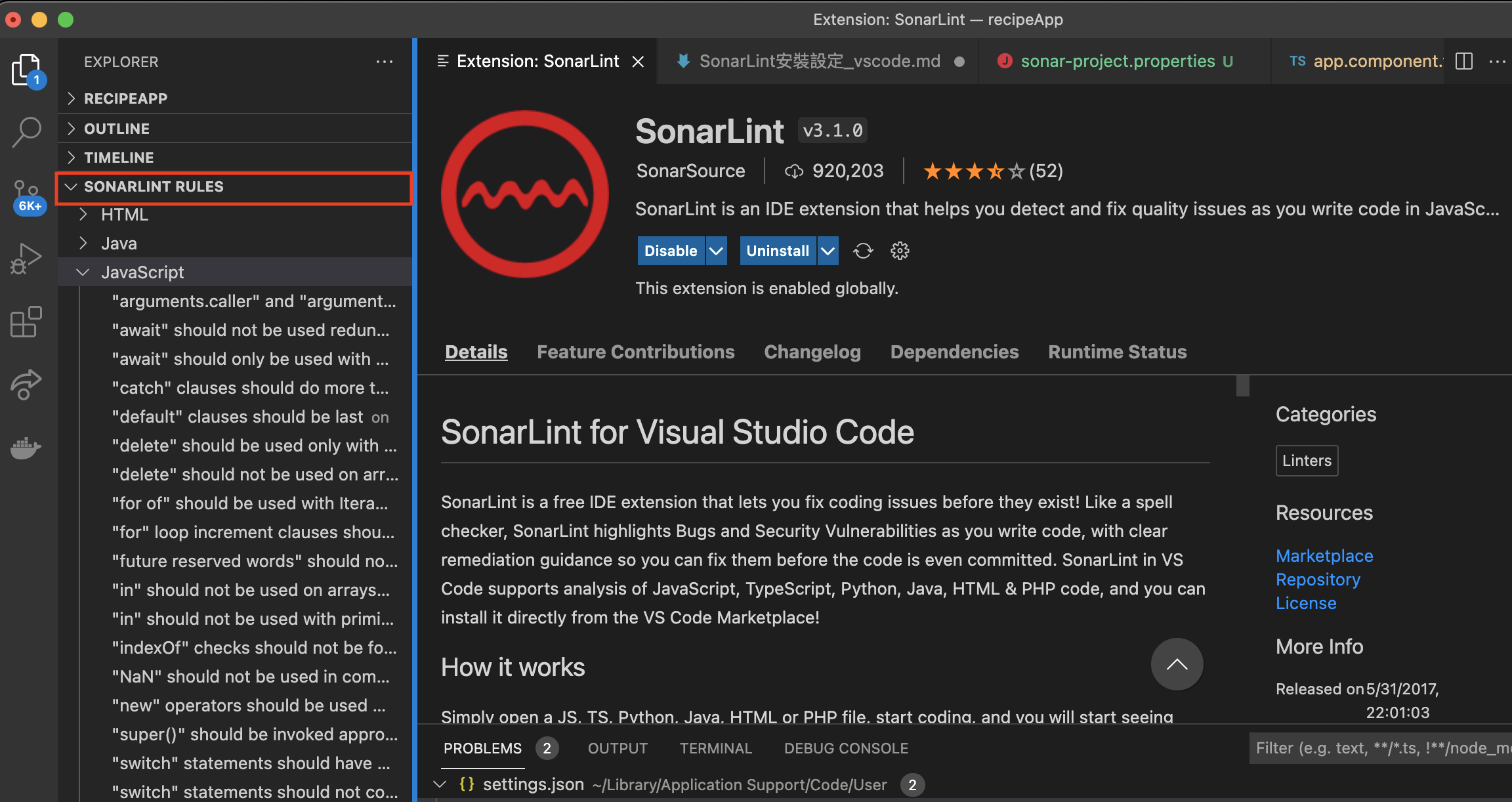Open the Marketplace link
Viewport: 1512px width, 802px height.
pyautogui.click(x=1324, y=556)
